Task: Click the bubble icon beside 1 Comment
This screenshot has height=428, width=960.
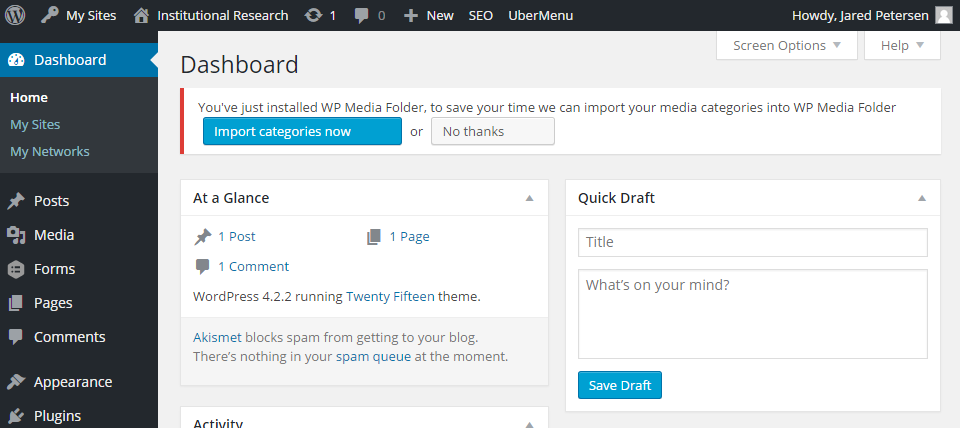Action: (203, 267)
